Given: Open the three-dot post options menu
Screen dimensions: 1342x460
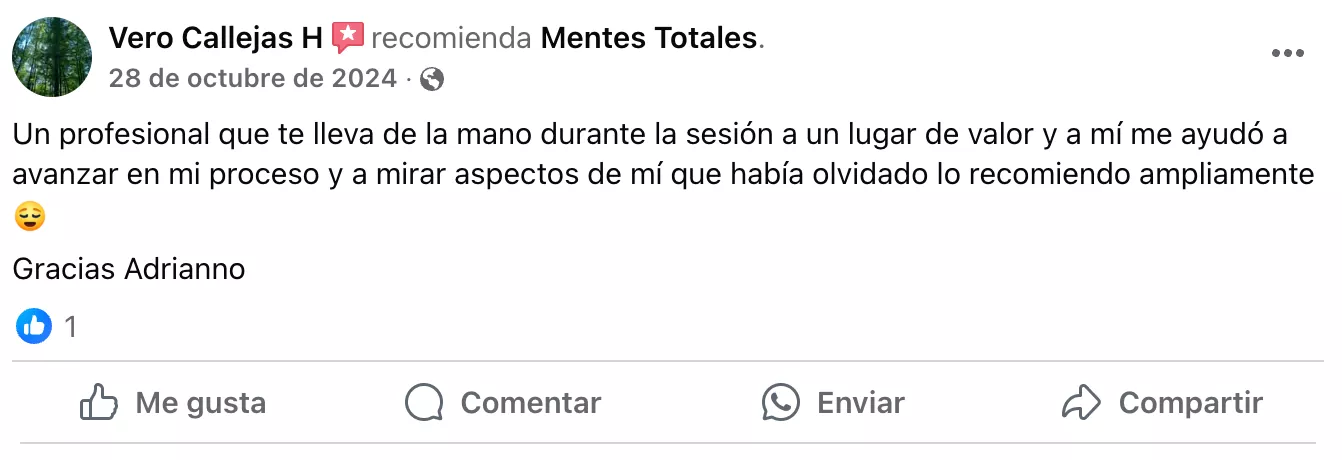Looking at the screenshot, I should click(1287, 54).
